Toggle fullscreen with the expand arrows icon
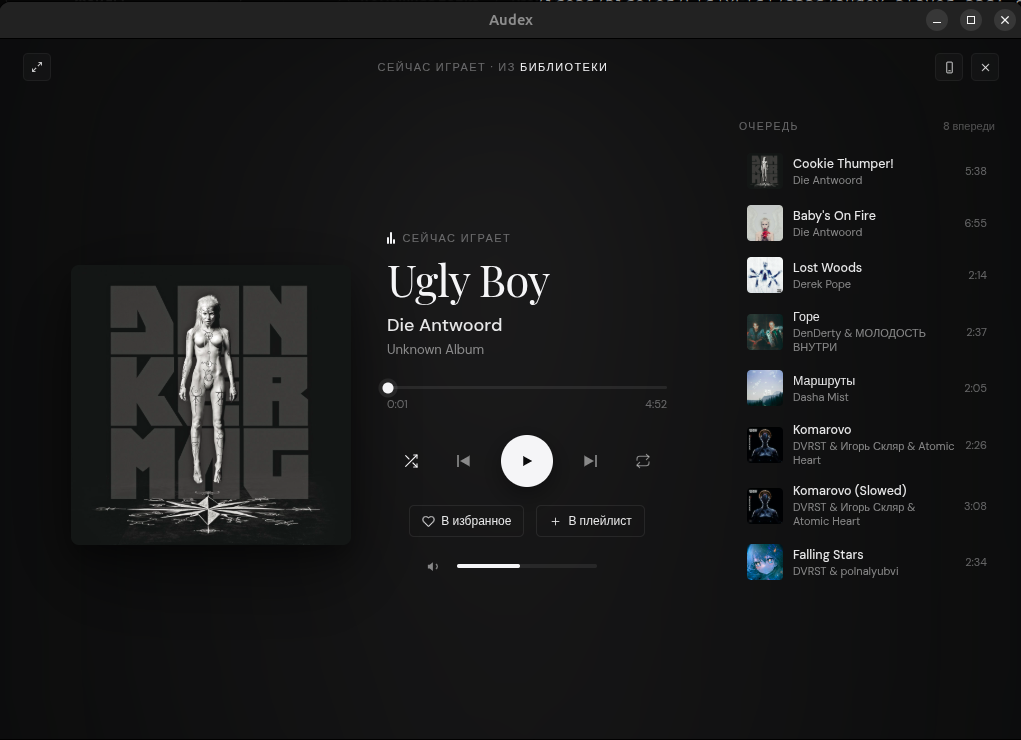The height and width of the screenshot is (740, 1021). pos(37,67)
